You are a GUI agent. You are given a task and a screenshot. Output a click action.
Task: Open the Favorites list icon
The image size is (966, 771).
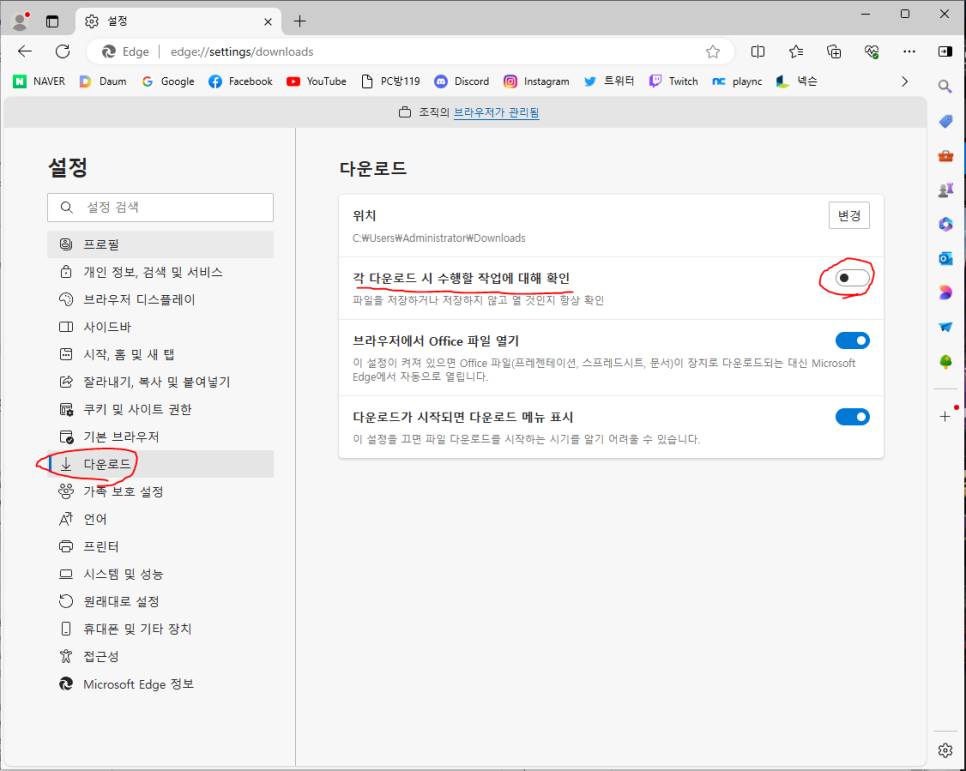coord(796,51)
